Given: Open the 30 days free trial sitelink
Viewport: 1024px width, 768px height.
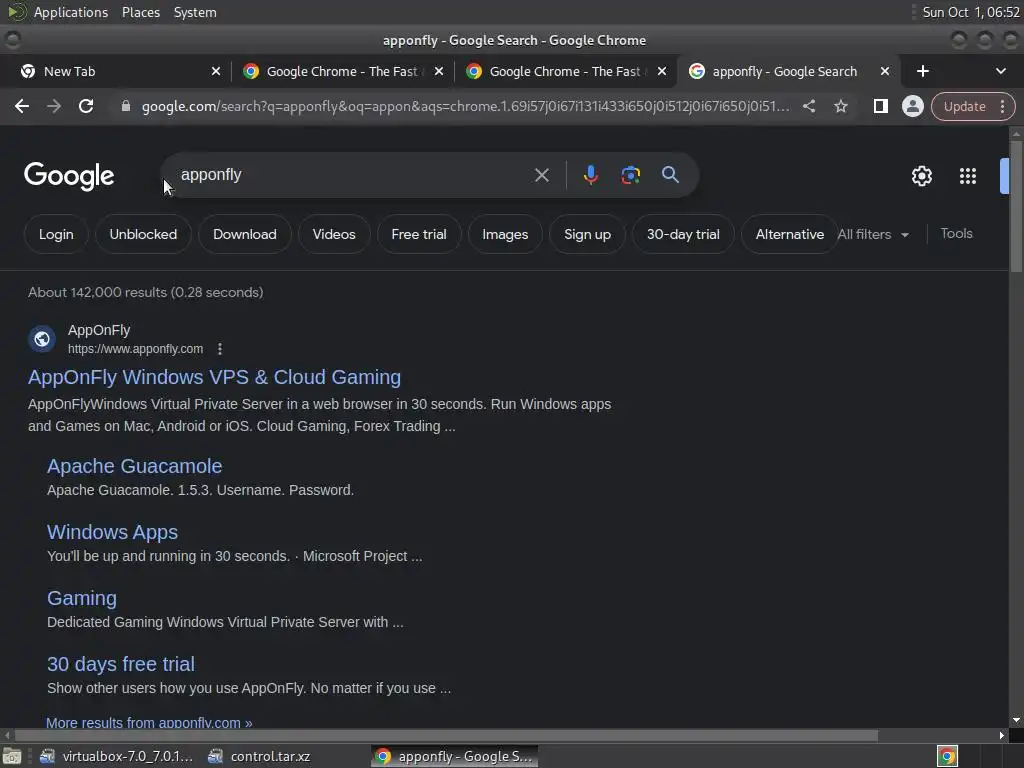Looking at the screenshot, I should [x=121, y=664].
